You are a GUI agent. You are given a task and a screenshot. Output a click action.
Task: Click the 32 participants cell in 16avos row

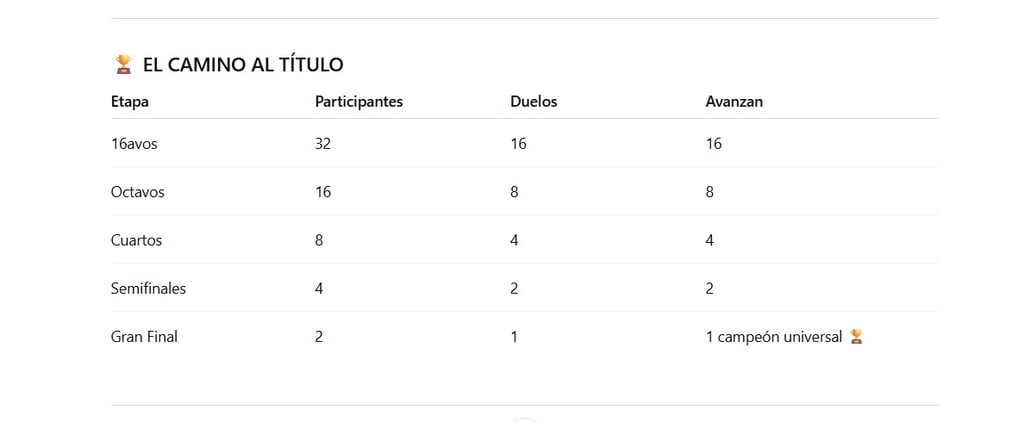tap(323, 144)
